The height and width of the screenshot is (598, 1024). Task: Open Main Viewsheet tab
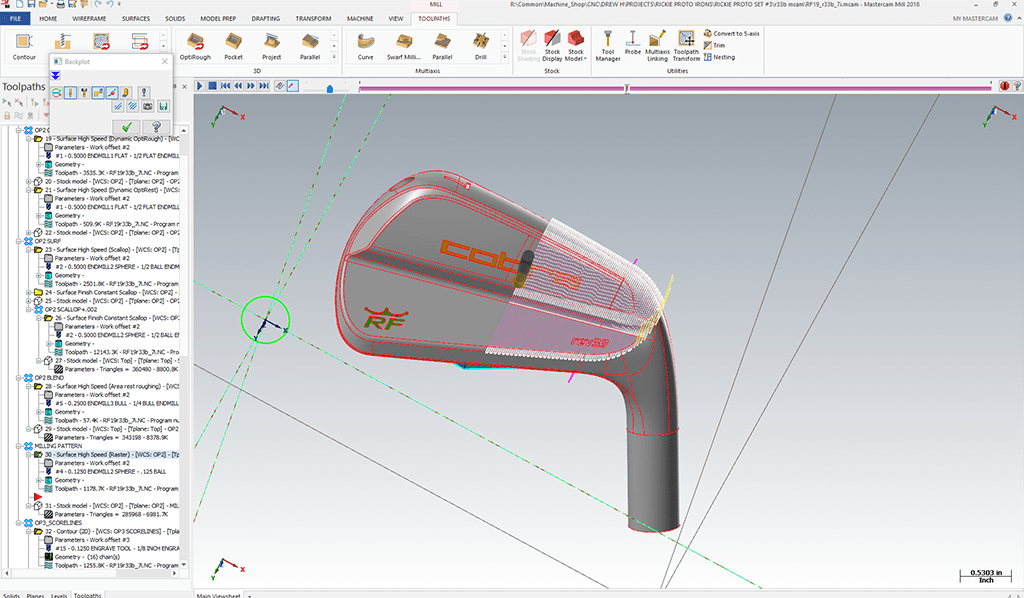(218, 595)
